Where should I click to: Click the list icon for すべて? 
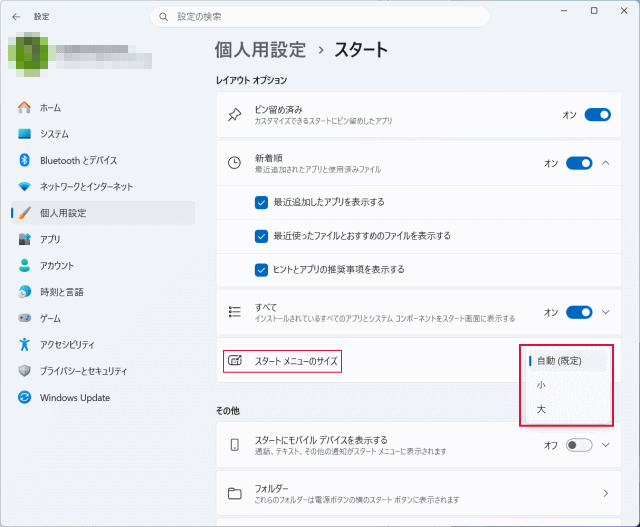pos(234,312)
